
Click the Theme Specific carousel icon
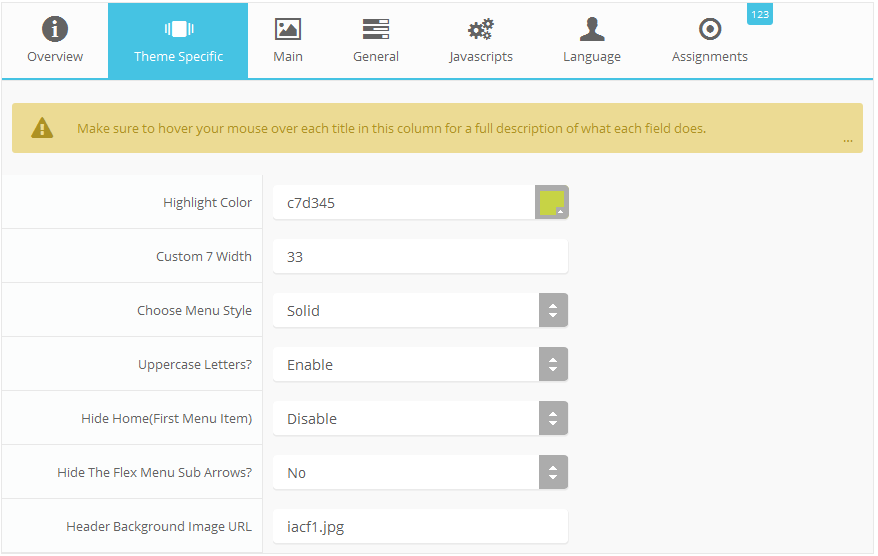click(x=178, y=29)
